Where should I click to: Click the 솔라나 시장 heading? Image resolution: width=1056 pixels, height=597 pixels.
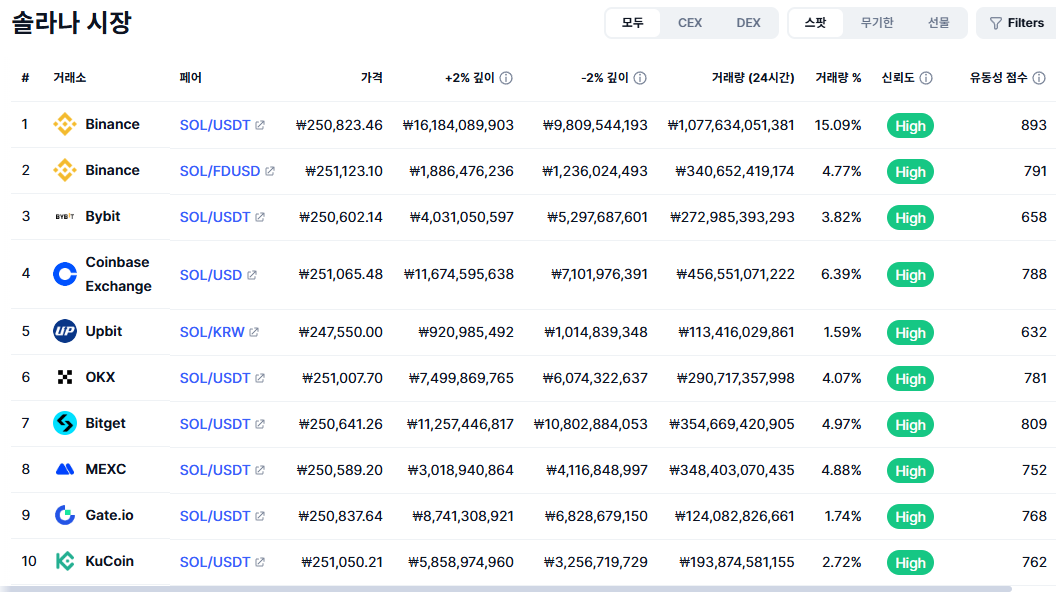coord(71,23)
